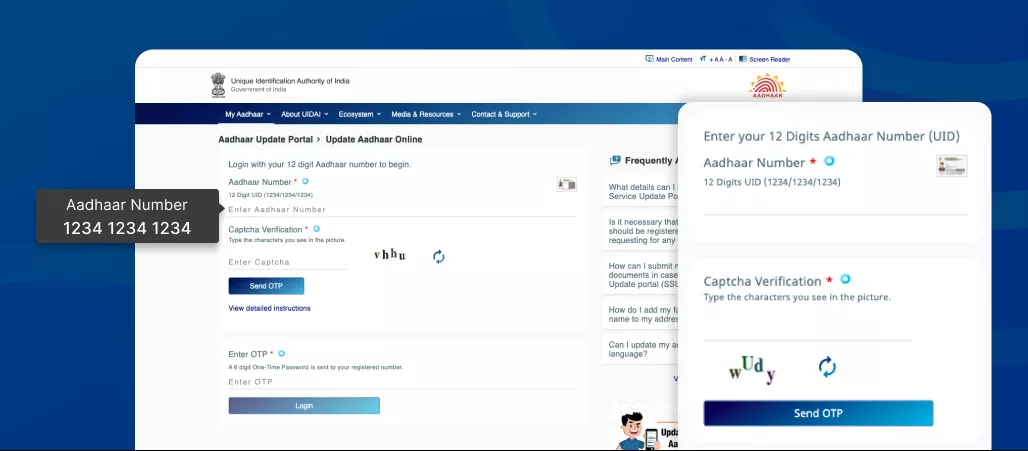The image size is (1028, 451).
Task: Open the Media & Resources dropdown
Action: click(426, 114)
